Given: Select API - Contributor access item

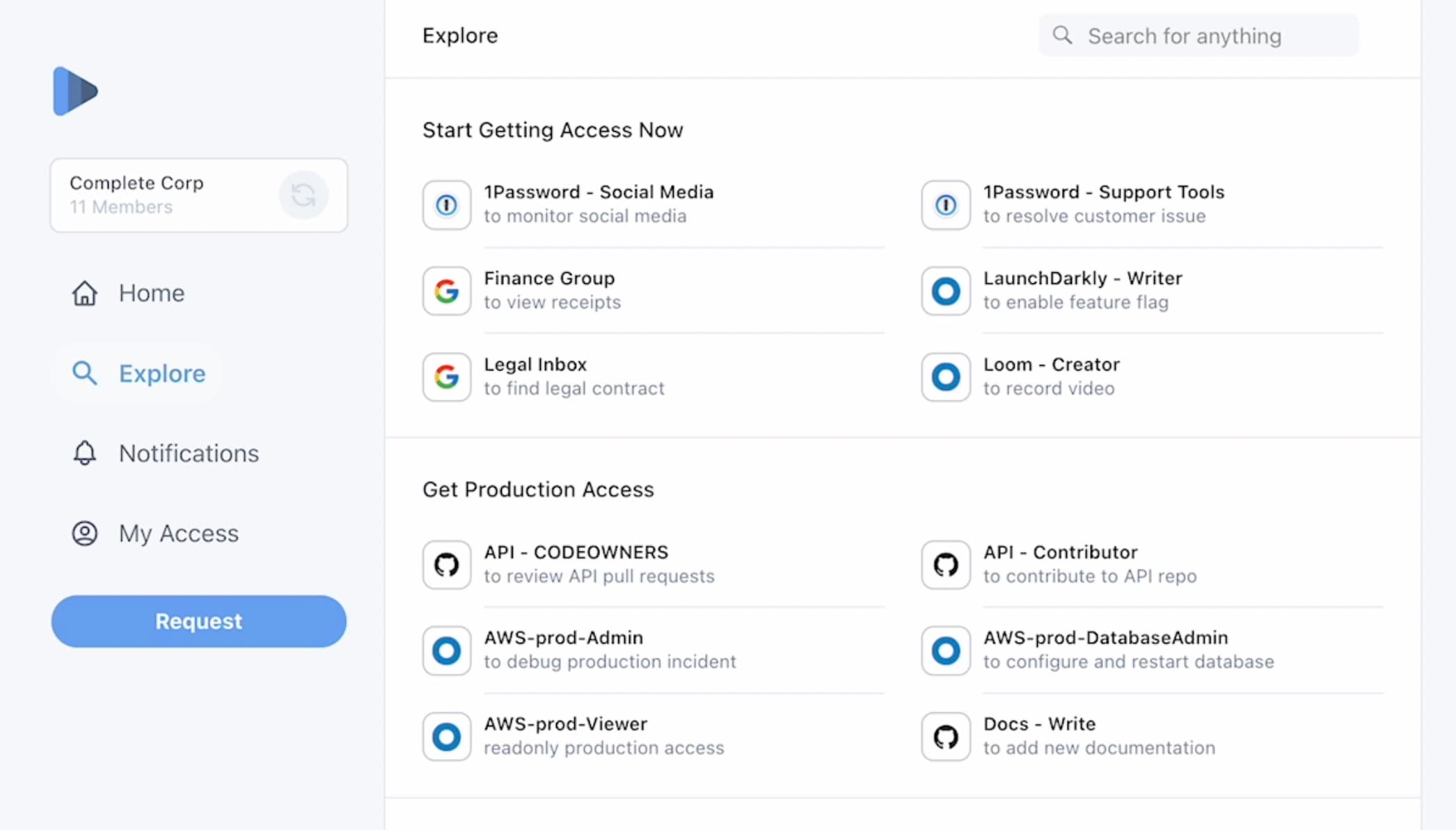Looking at the screenshot, I should click(1153, 565).
